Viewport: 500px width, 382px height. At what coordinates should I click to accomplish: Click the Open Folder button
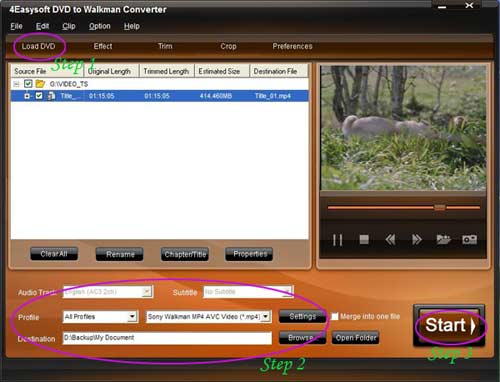click(356, 338)
